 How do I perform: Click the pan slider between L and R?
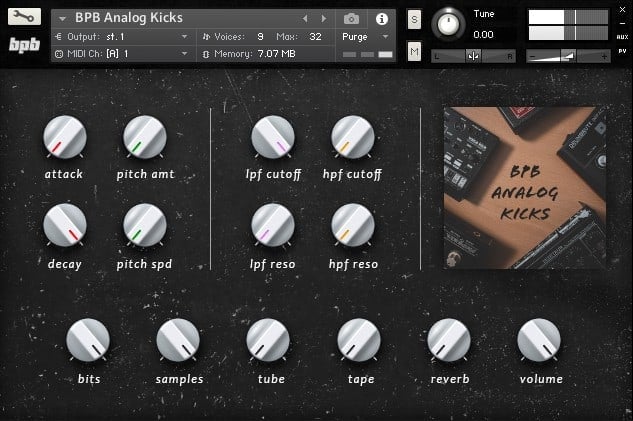coord(474,56)
